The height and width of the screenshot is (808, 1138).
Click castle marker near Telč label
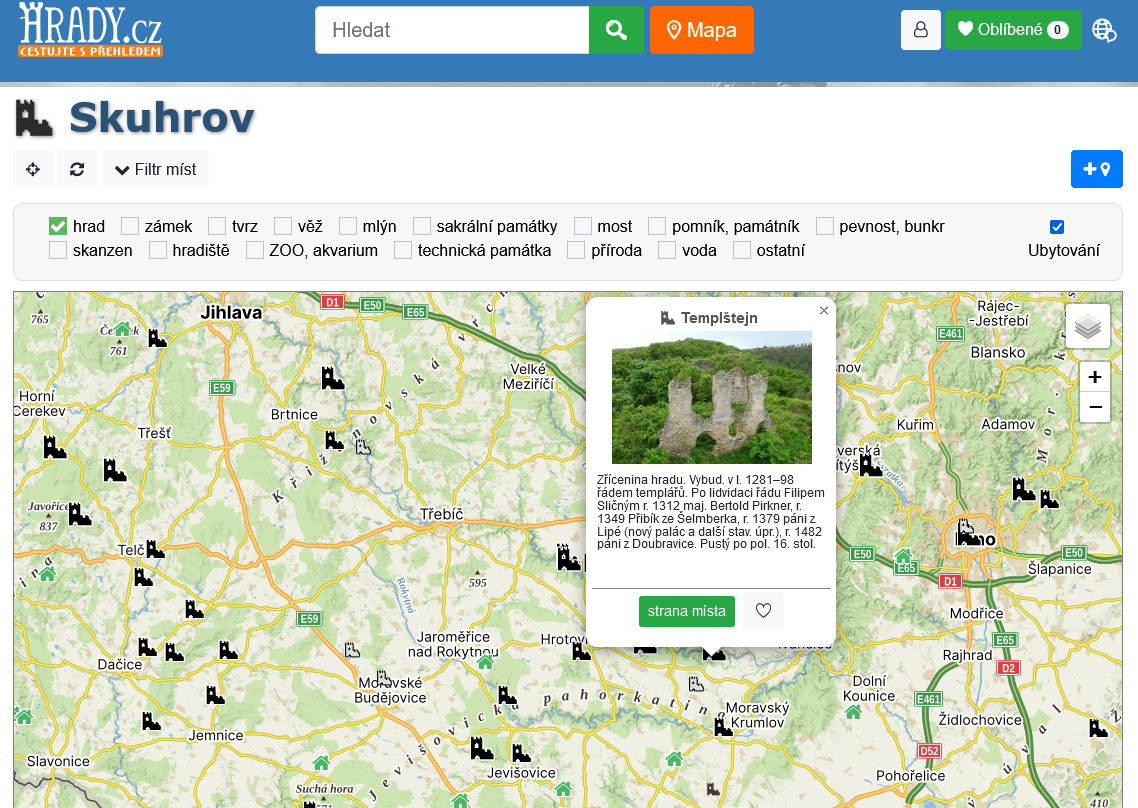(x=155, y=549)
